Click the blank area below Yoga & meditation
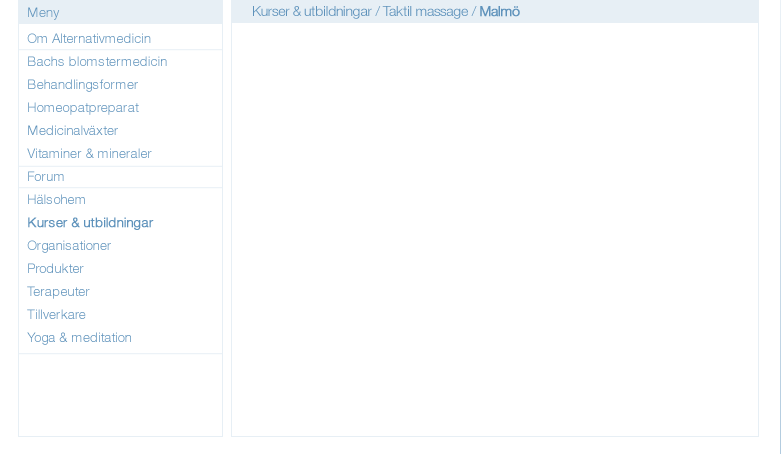The image size is (781, 454). click(x=120, y=395)
